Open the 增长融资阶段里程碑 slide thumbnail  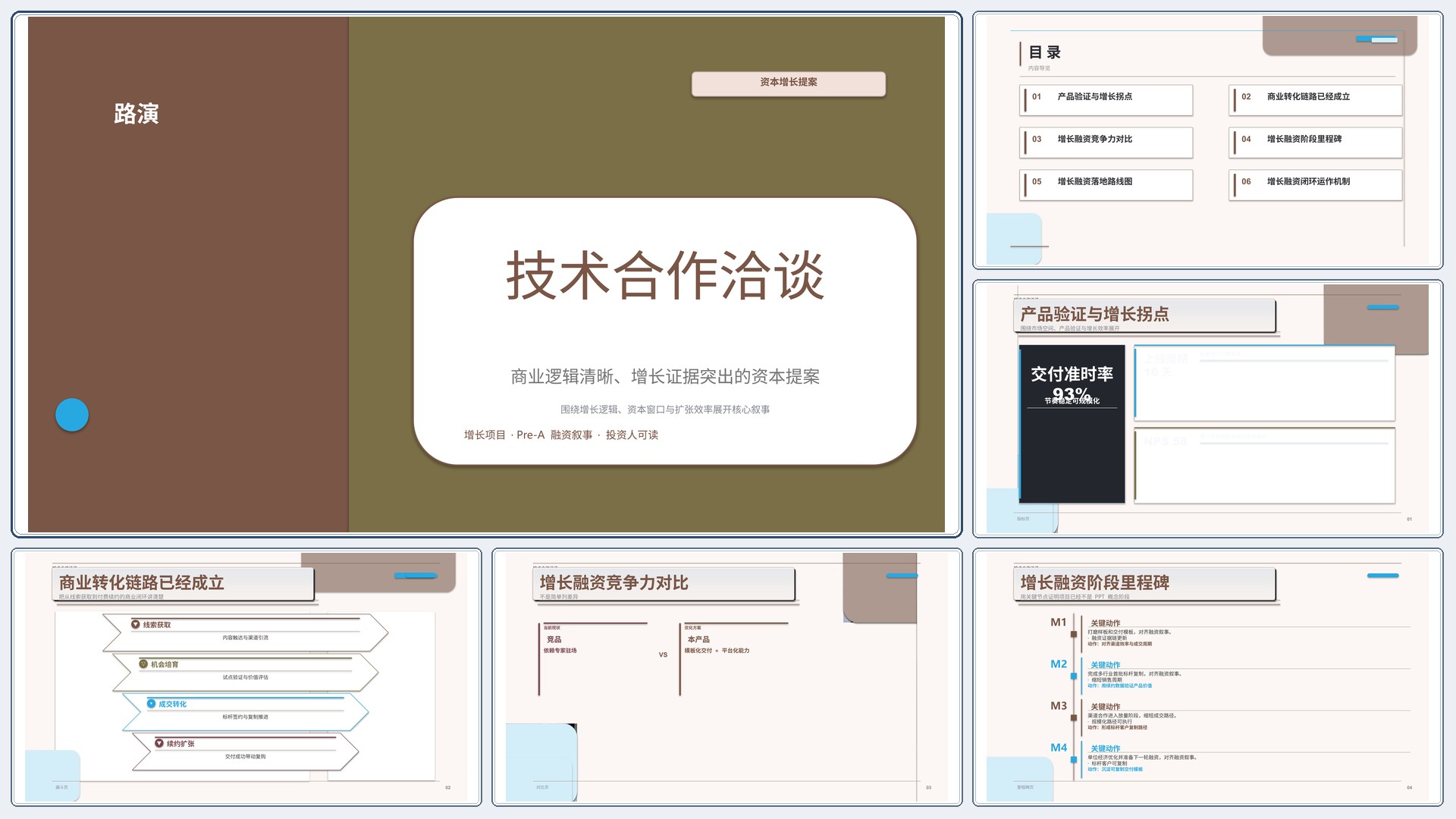coord(1207,677)
